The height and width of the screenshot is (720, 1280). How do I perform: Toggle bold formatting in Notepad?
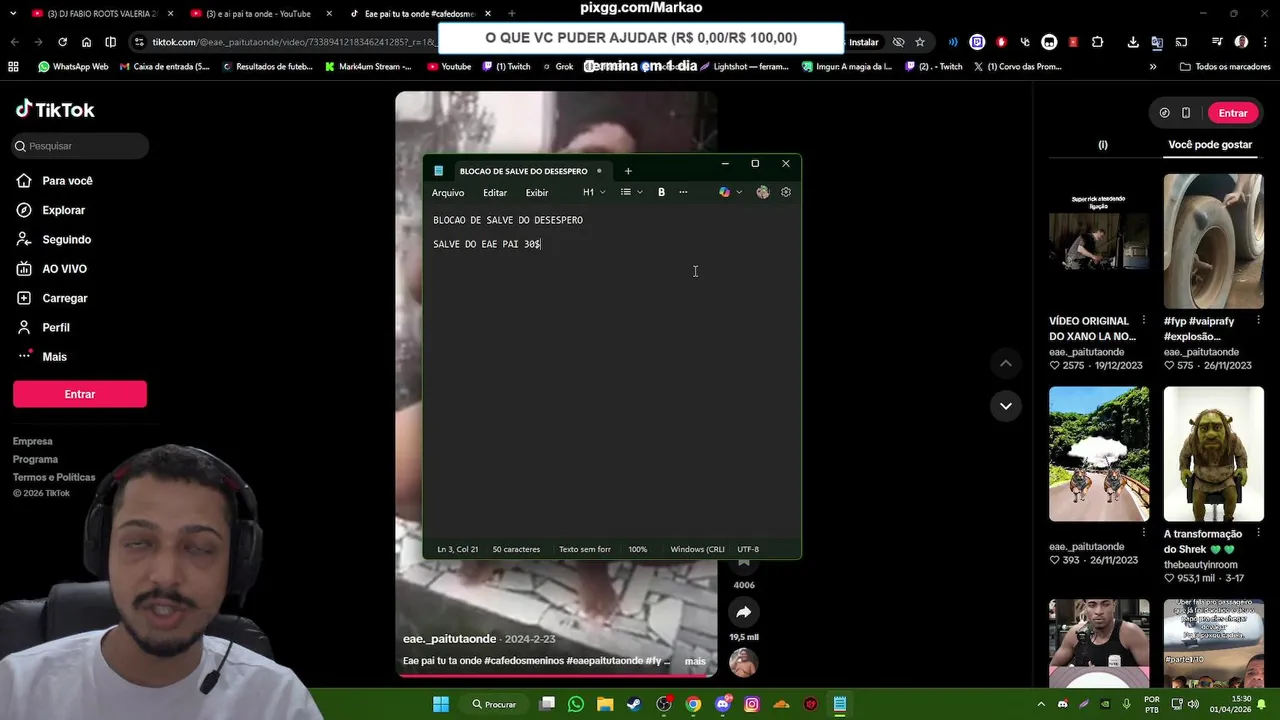(x=661, y=192)
